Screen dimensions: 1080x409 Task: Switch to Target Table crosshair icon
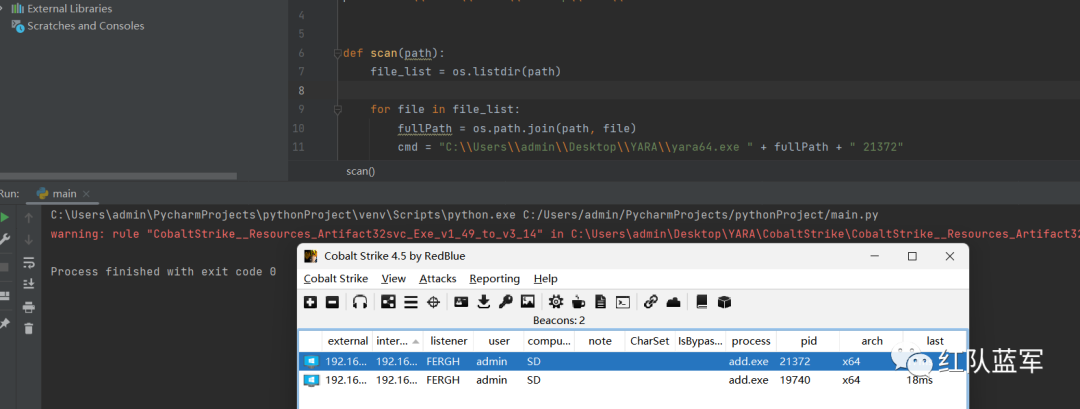point(433,302)
